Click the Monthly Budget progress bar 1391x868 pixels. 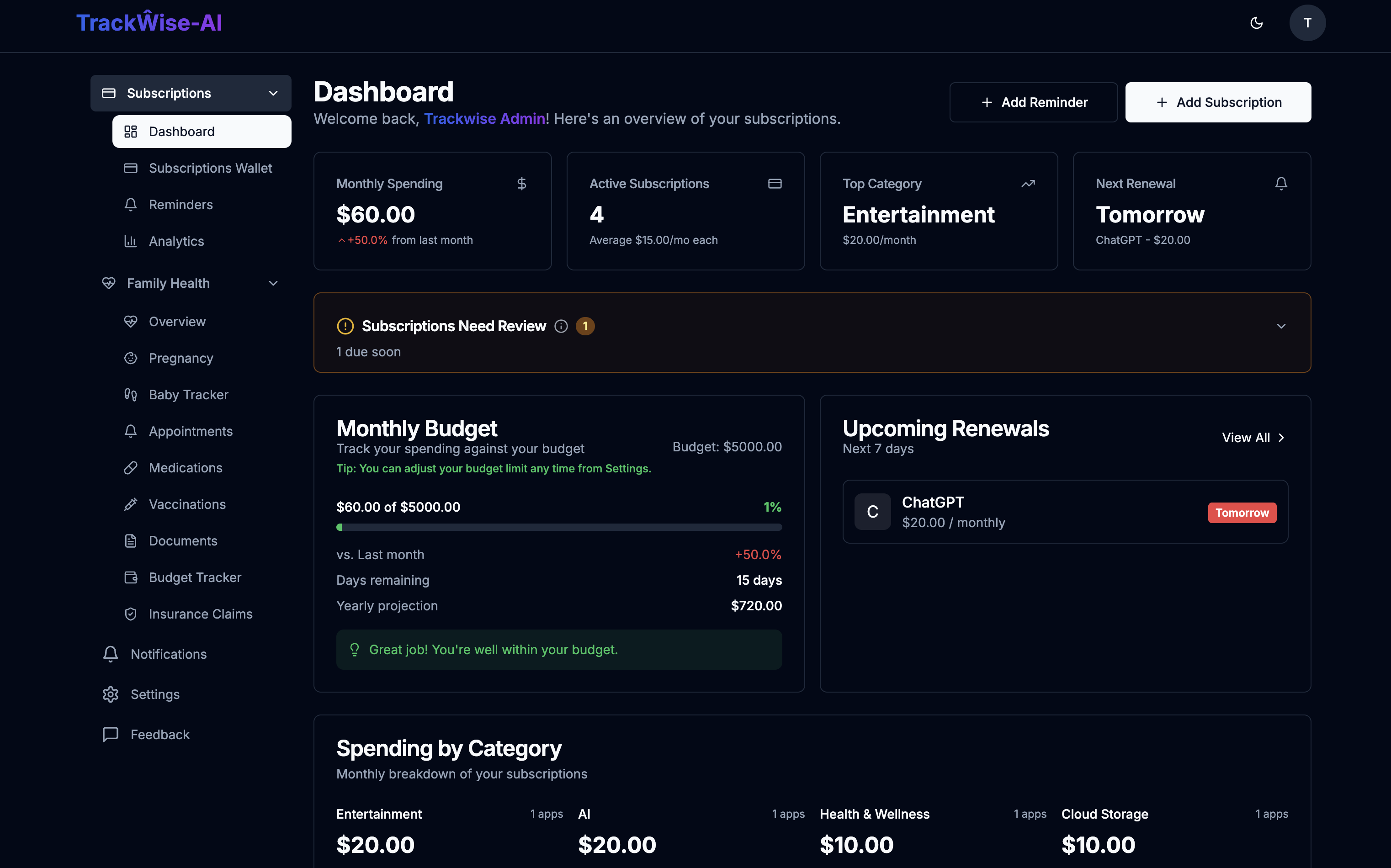click(x=559, y=527)
